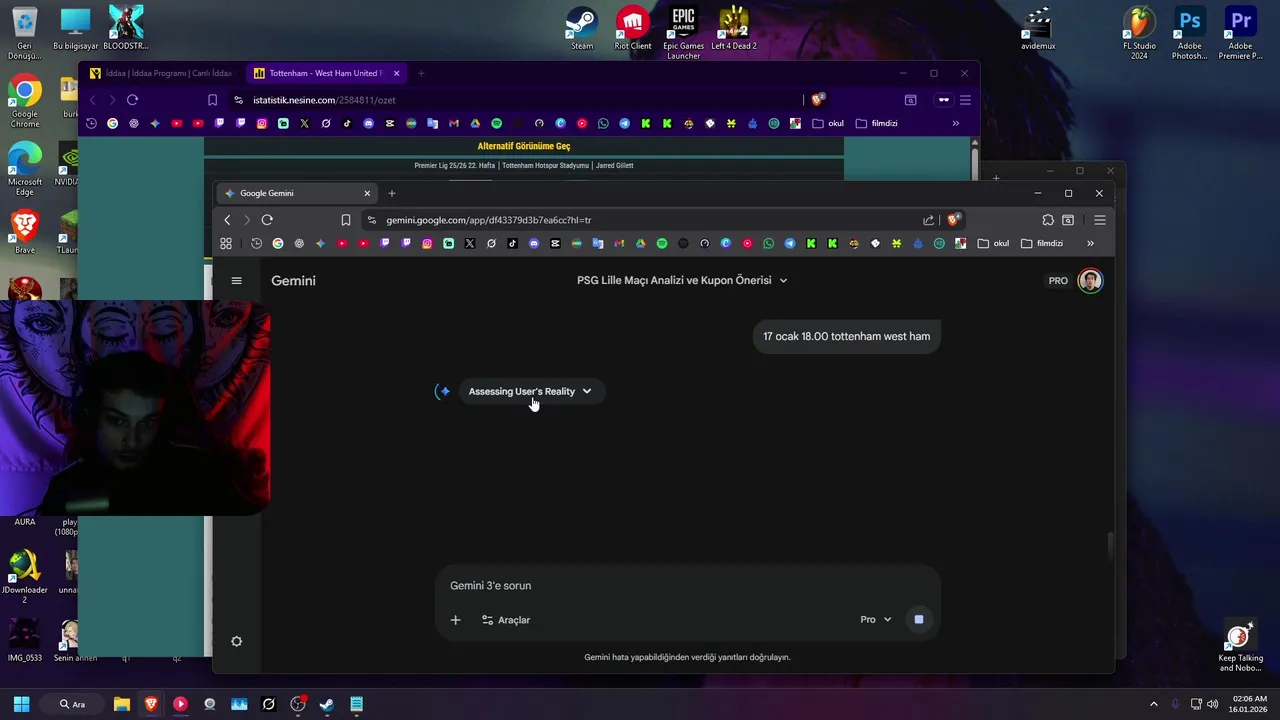
Task: Select the sent message 17 ocak 18.00 tottenham west ham
Action: point(846,337)
